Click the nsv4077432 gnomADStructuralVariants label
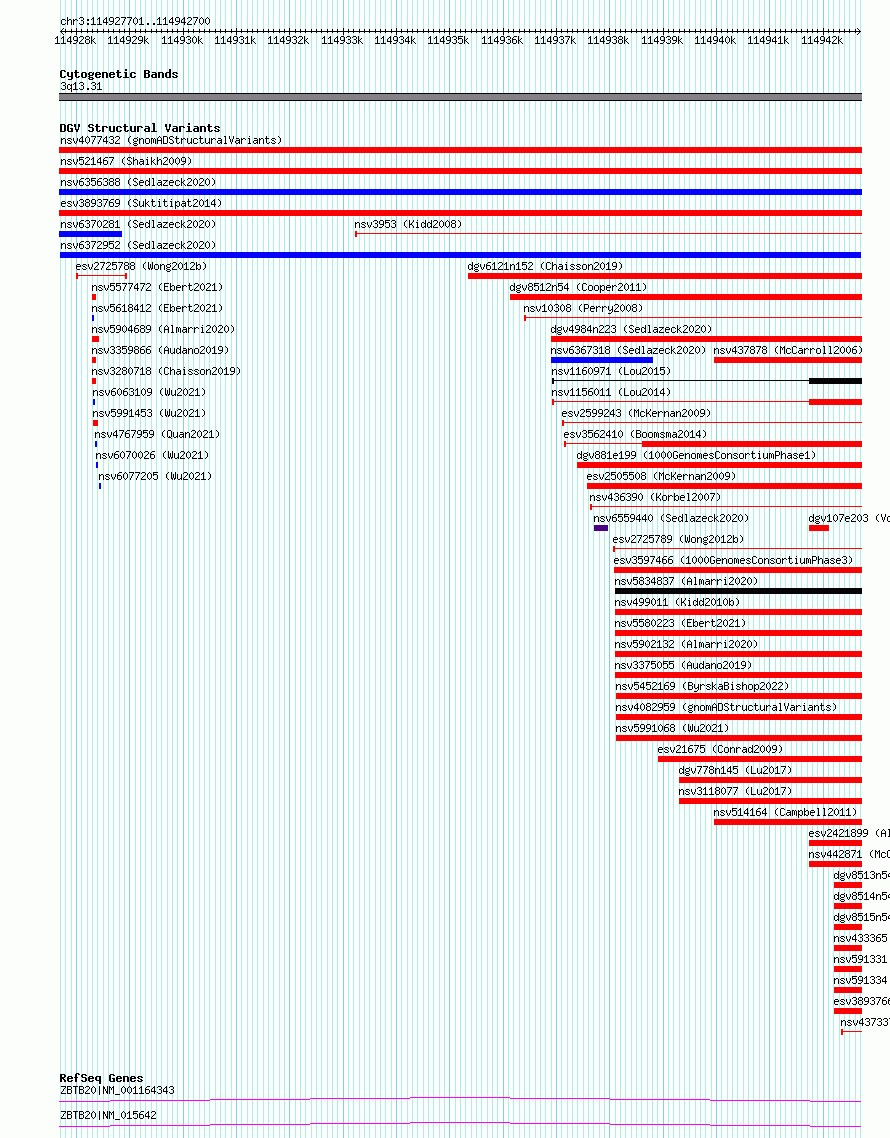The image size is (890, 1138). coord(171,140)
